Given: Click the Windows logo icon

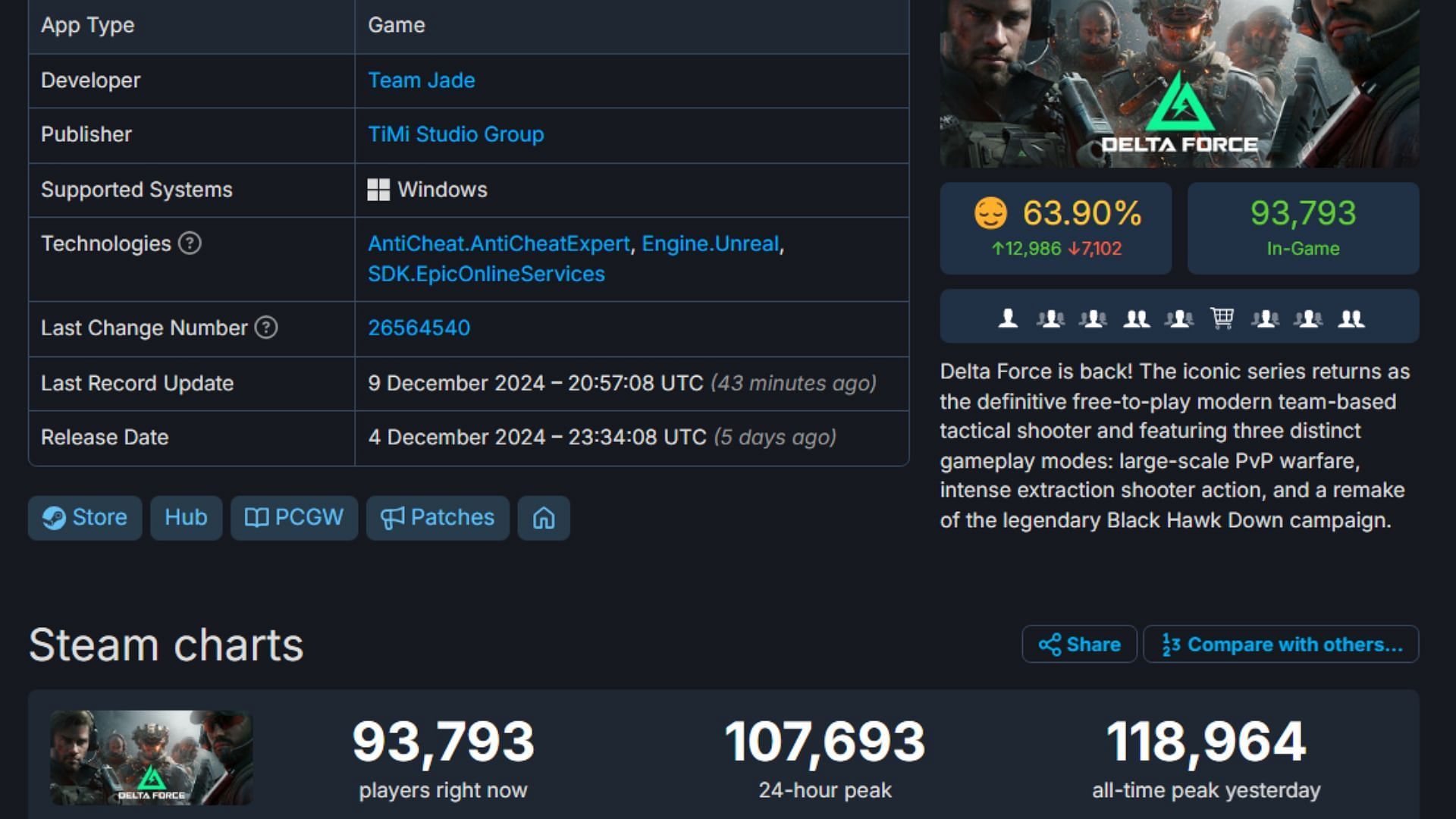Looking at the screenshot, I should pos(378,190).
